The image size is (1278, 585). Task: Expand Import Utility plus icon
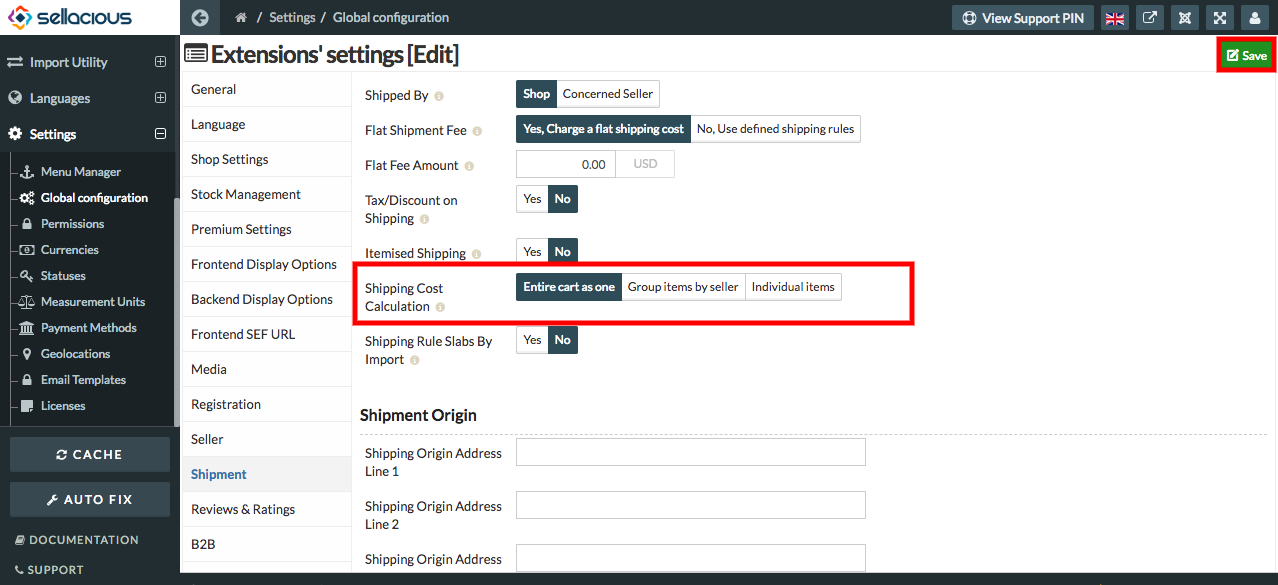(160, 62)
